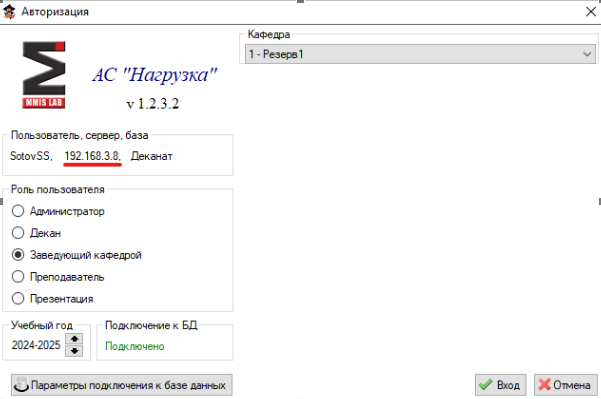Open Параметры подключения к базе данных
Viewport: 601px width, 399px height.
122,385
